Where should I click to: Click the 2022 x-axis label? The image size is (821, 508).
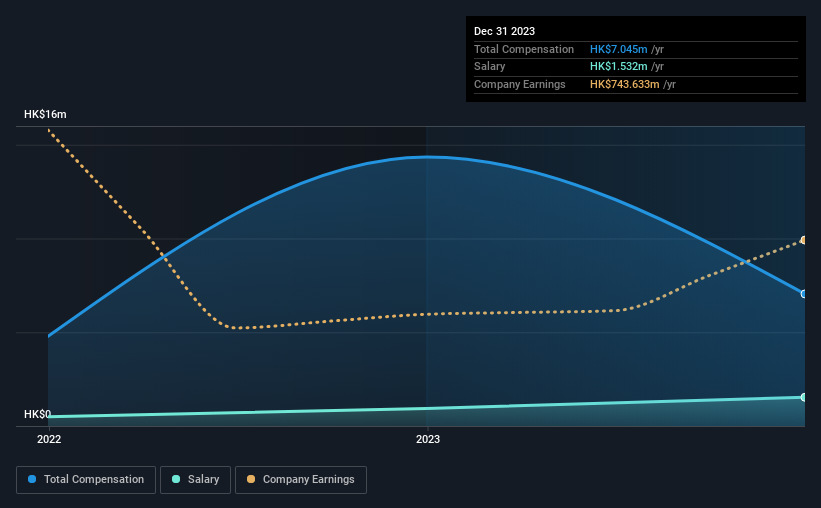click(49, 439)
